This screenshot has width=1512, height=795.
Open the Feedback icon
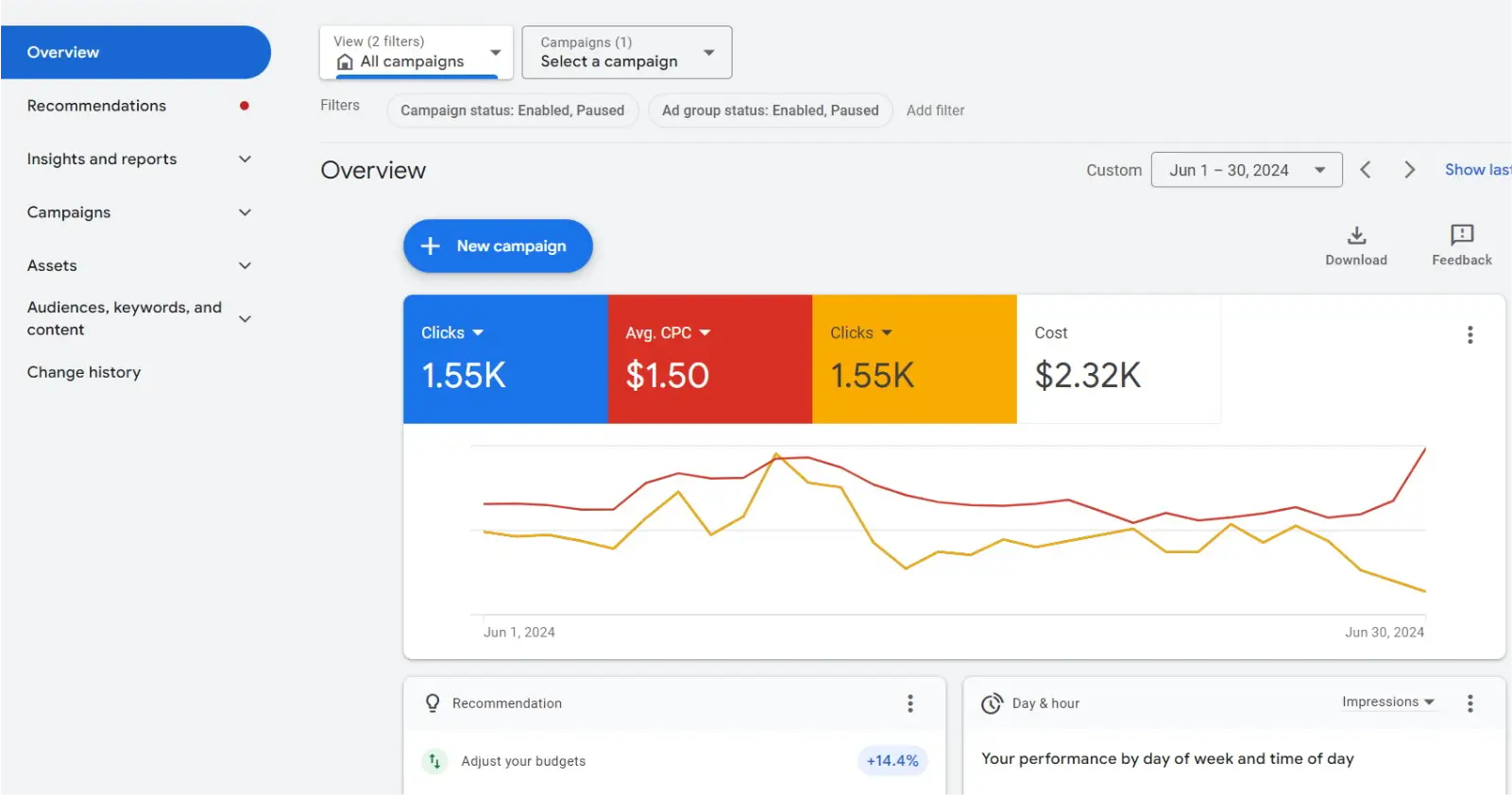point(1462,234)
